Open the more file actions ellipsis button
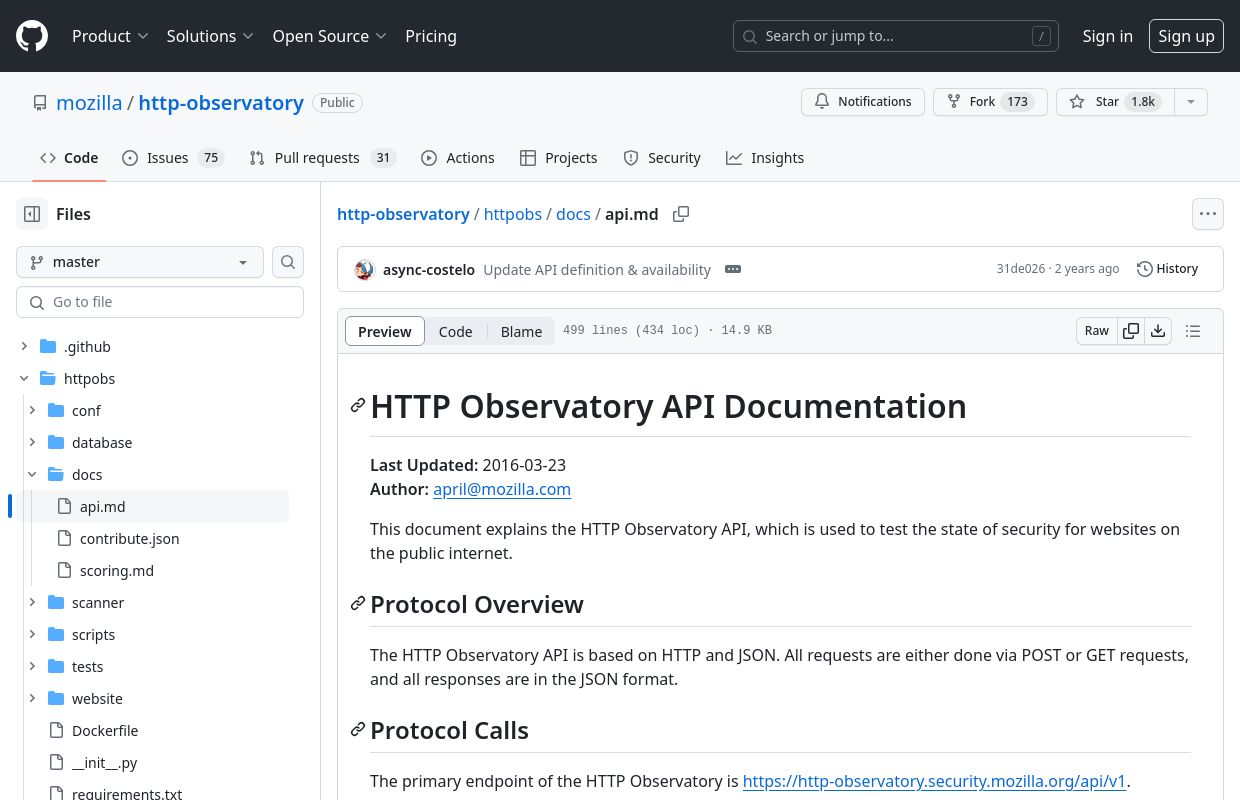Viewport: 1240px width, 800px height. (x=1208, y=214)
